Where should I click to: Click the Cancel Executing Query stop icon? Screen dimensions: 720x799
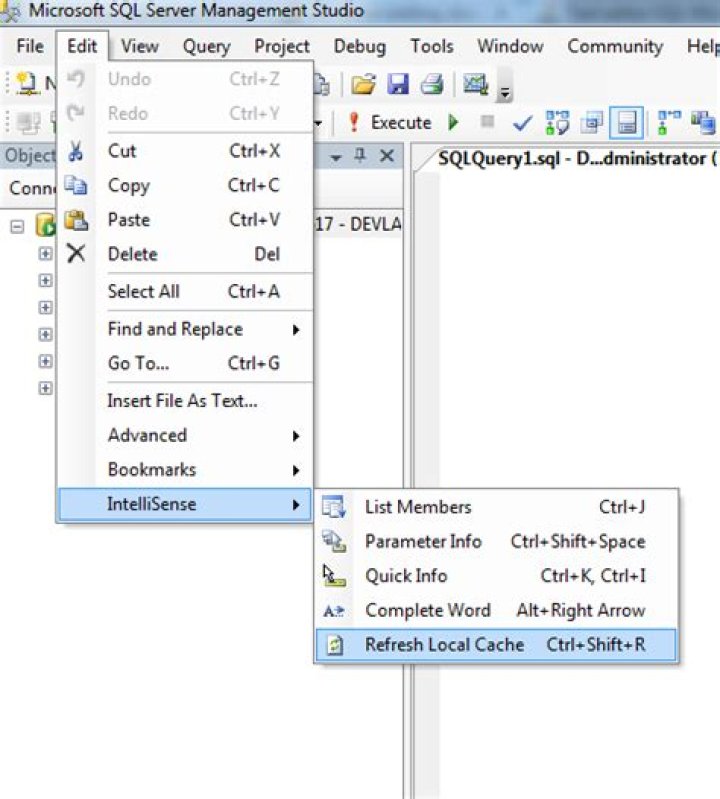click(488, 122)
